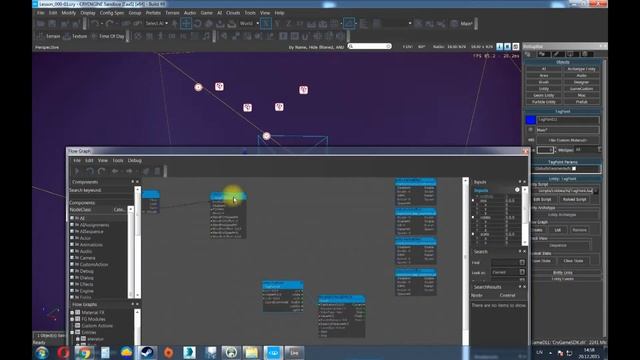This screenshot has height=360, width=640.
Task: Open the Prefabs menu
Action: pos(153,13)
